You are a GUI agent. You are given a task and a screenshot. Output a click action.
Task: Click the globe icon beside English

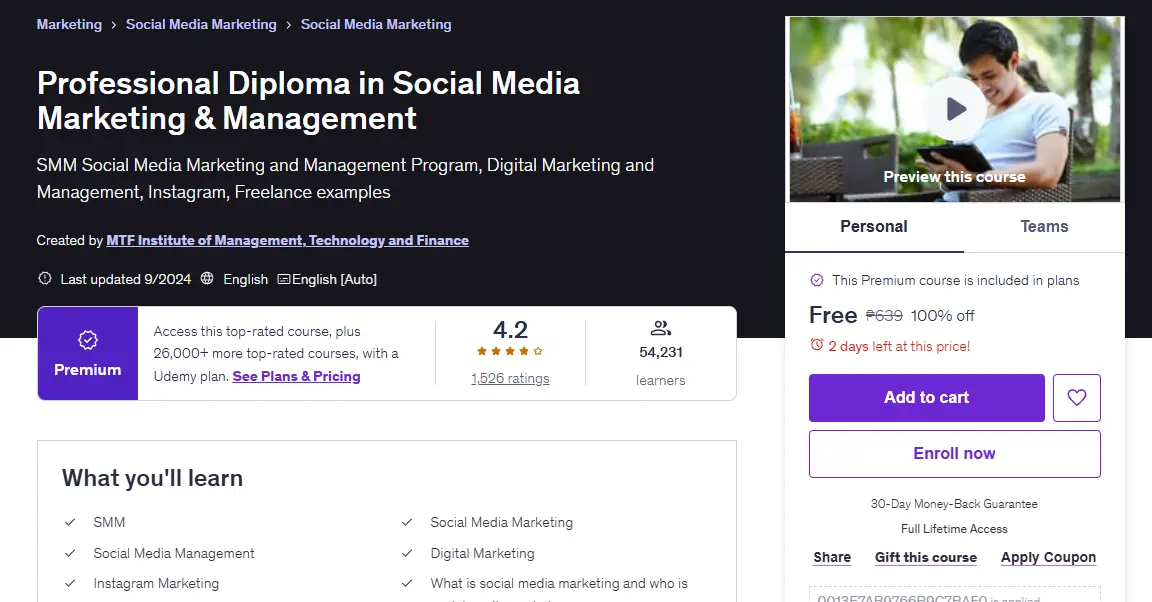coord(207,279)
